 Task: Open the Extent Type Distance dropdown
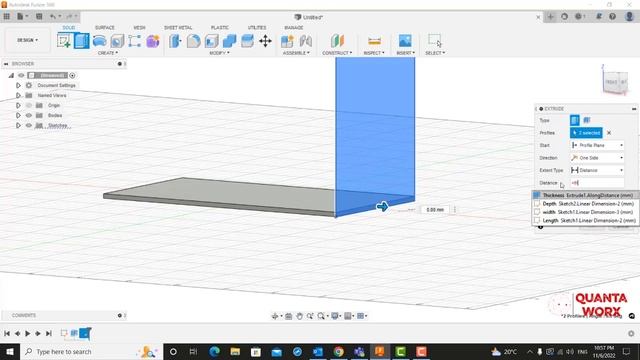click(x=597, y=170)
